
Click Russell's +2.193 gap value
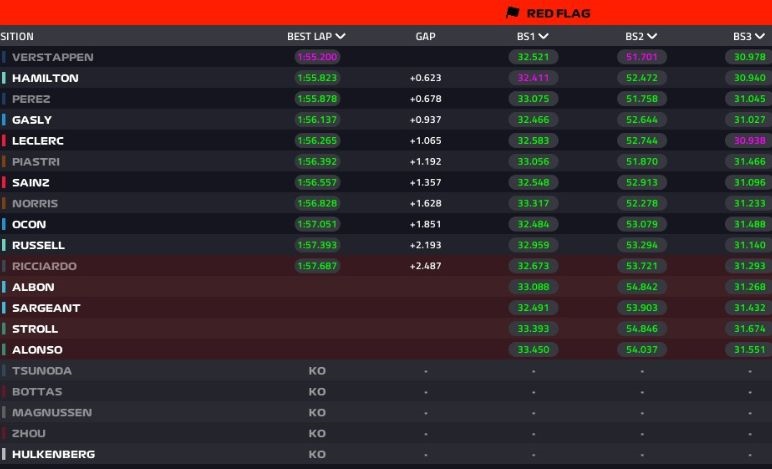coord(425,245)
